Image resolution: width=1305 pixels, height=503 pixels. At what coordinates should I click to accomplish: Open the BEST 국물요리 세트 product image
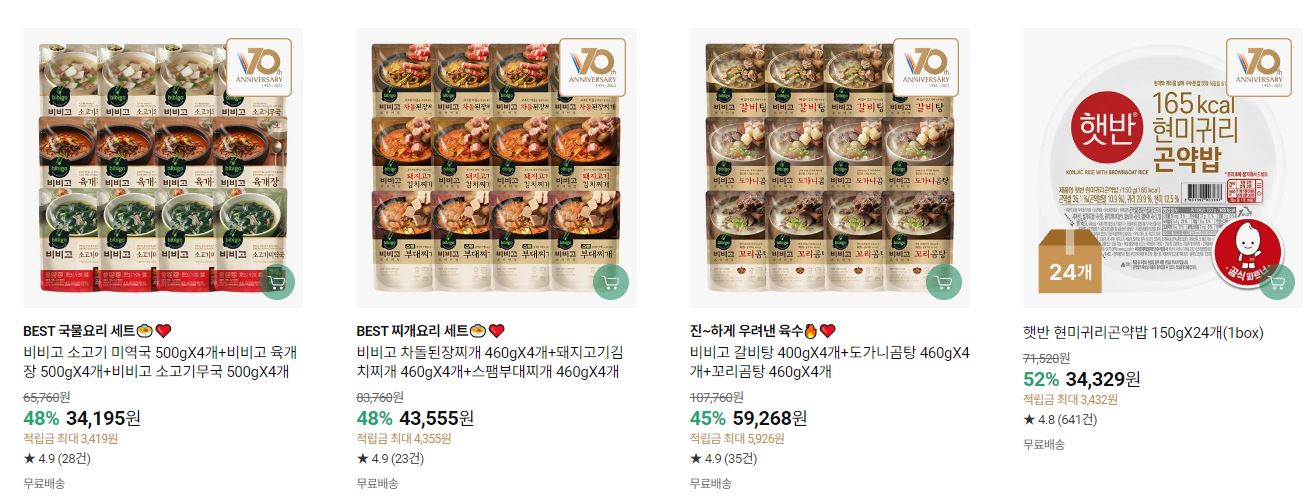(162, 168)
